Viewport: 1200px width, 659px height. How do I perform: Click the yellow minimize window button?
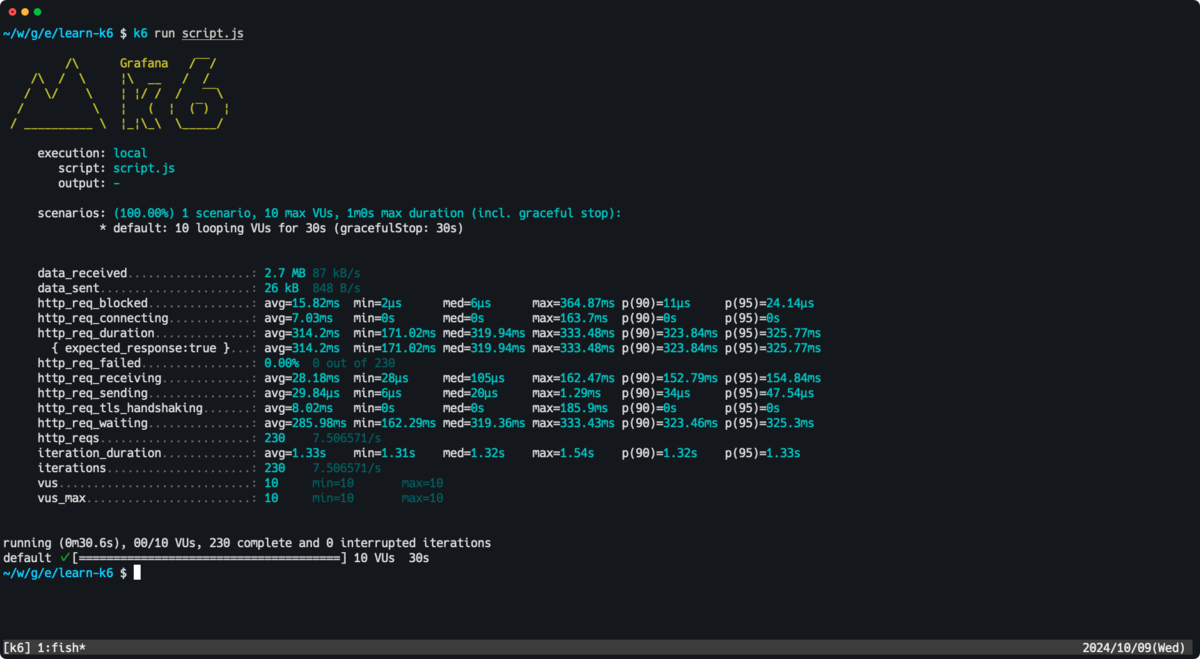pyautogui.click(x=25, y=11)
